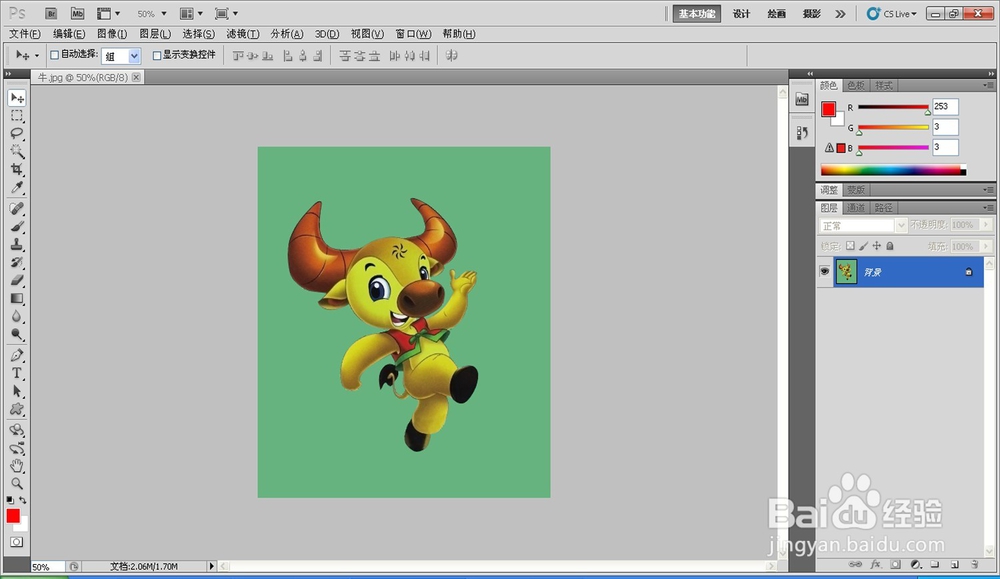
Task: Pick the Eyedropper tool
Action: click(17, 188)
